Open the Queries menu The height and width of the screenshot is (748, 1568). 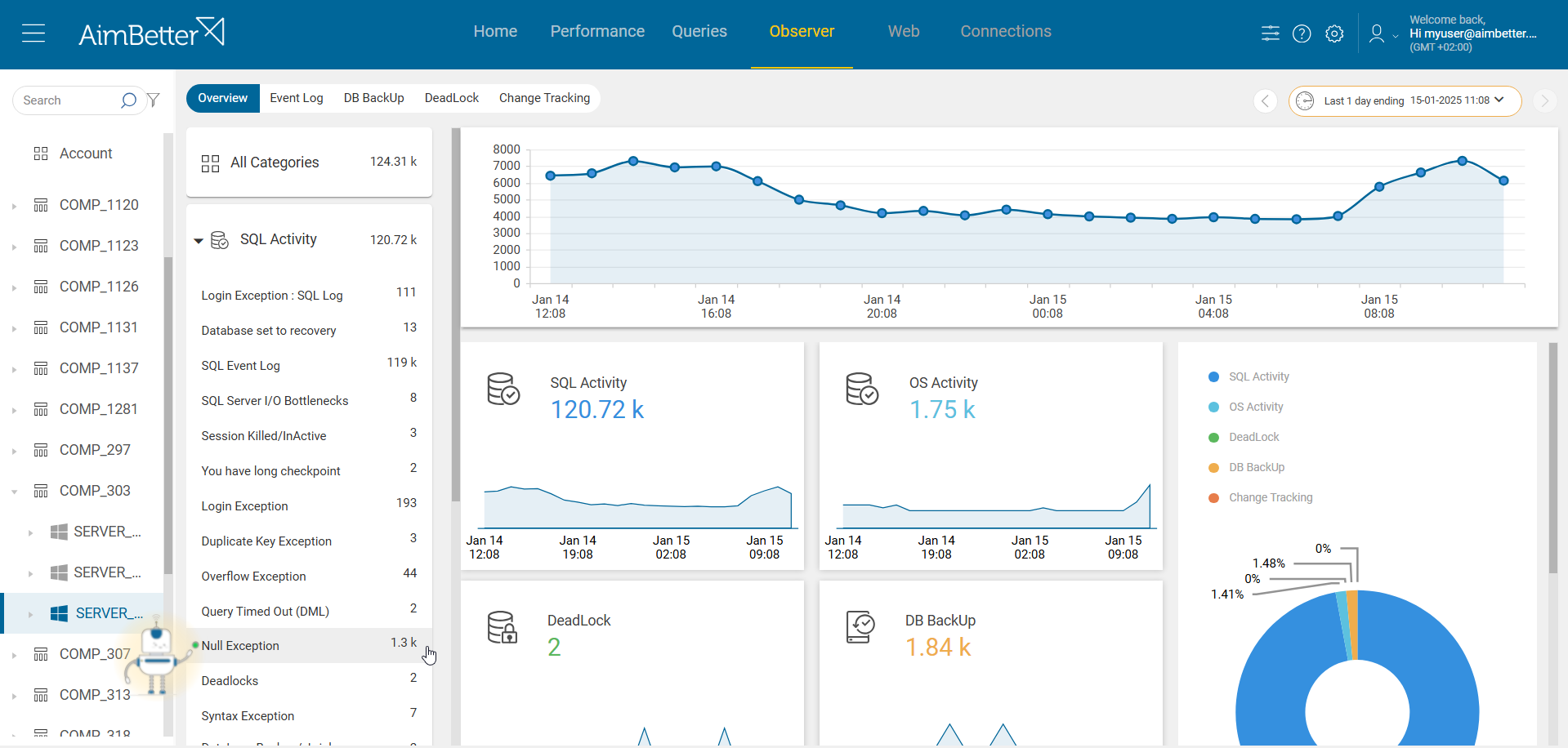[699, 31]
